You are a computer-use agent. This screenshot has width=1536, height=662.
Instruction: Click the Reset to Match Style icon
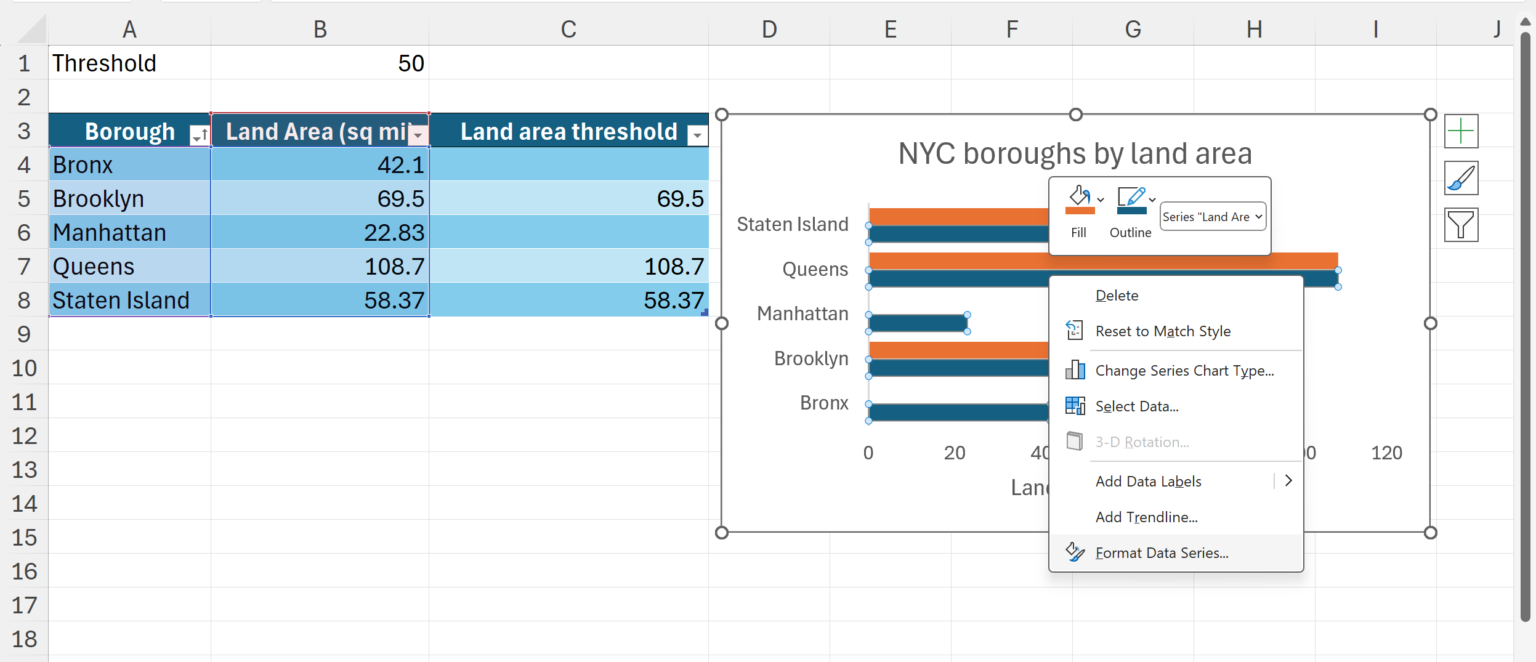[1075, 331]
